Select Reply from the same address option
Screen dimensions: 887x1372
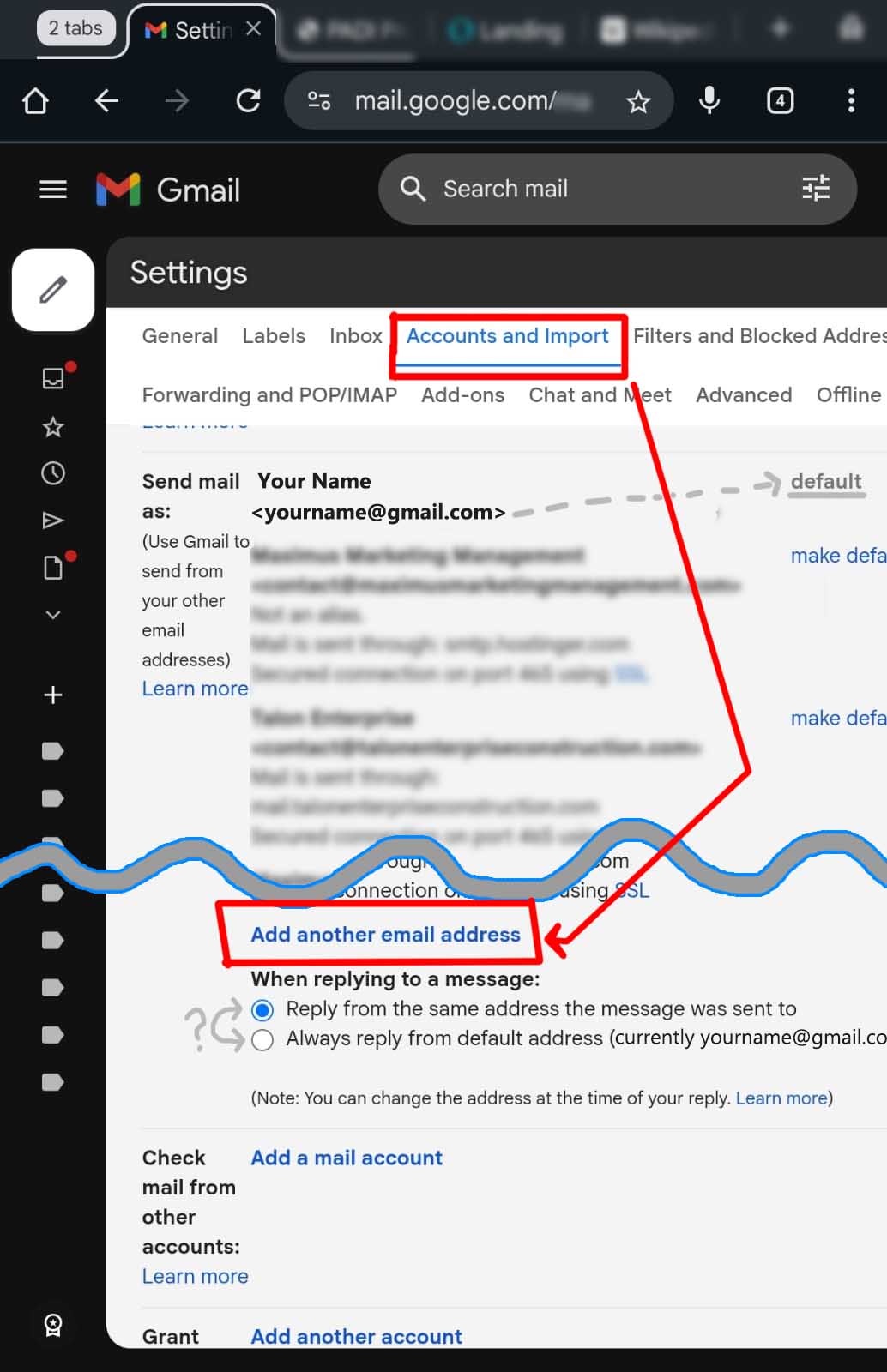point(263,1010)
